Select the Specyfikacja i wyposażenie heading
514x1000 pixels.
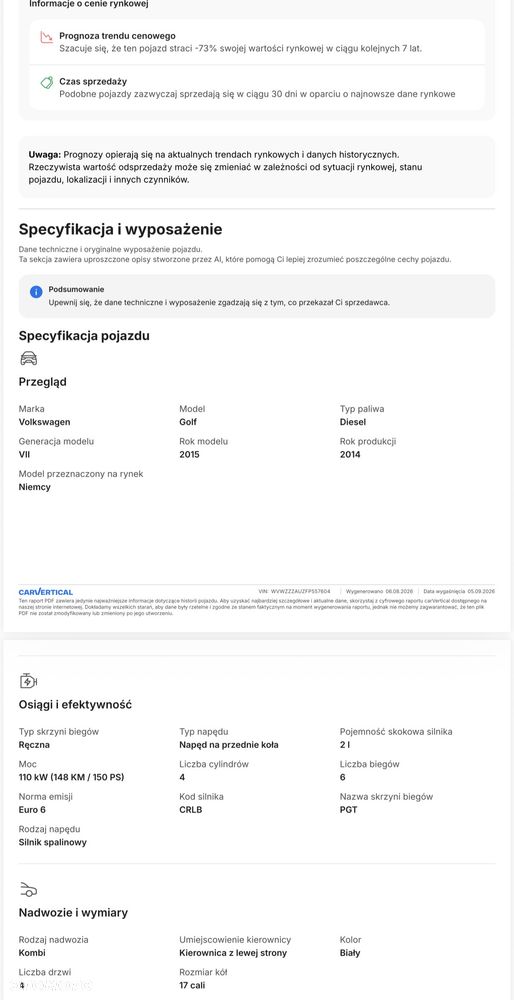[121, 230]
